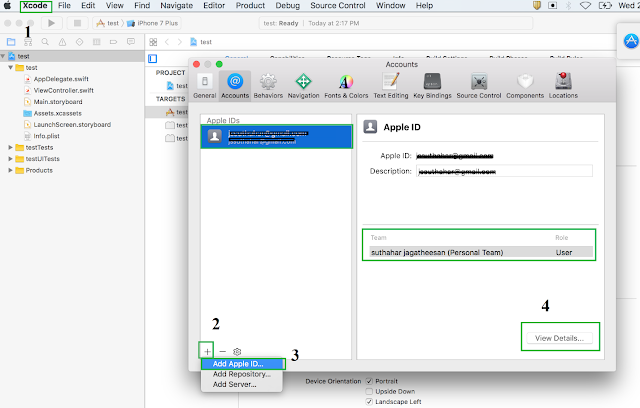
Task: Toggle the Upside Down checkbox
Action: coord(369,391)
